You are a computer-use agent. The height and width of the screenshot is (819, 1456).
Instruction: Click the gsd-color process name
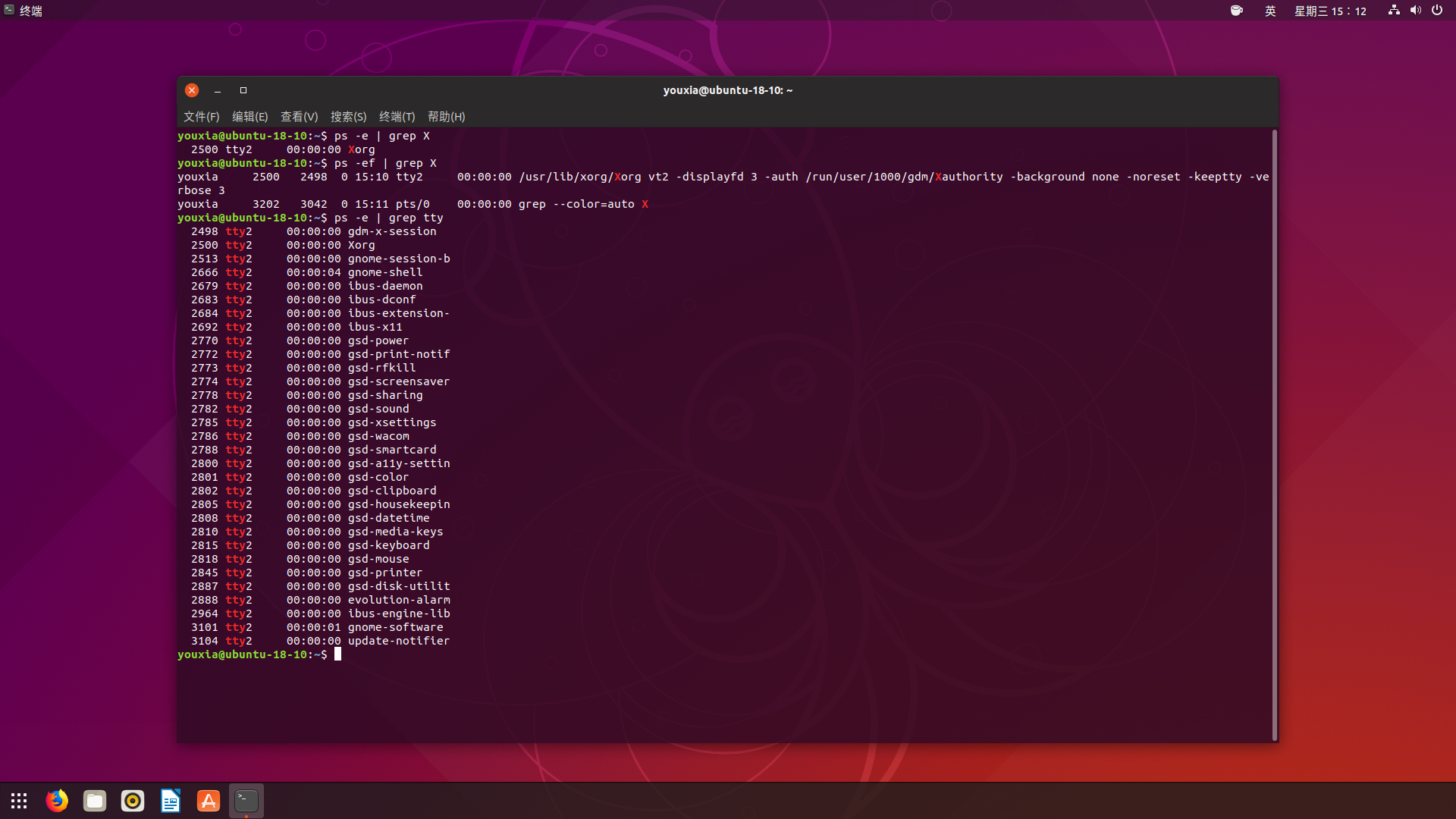(378, 477)
